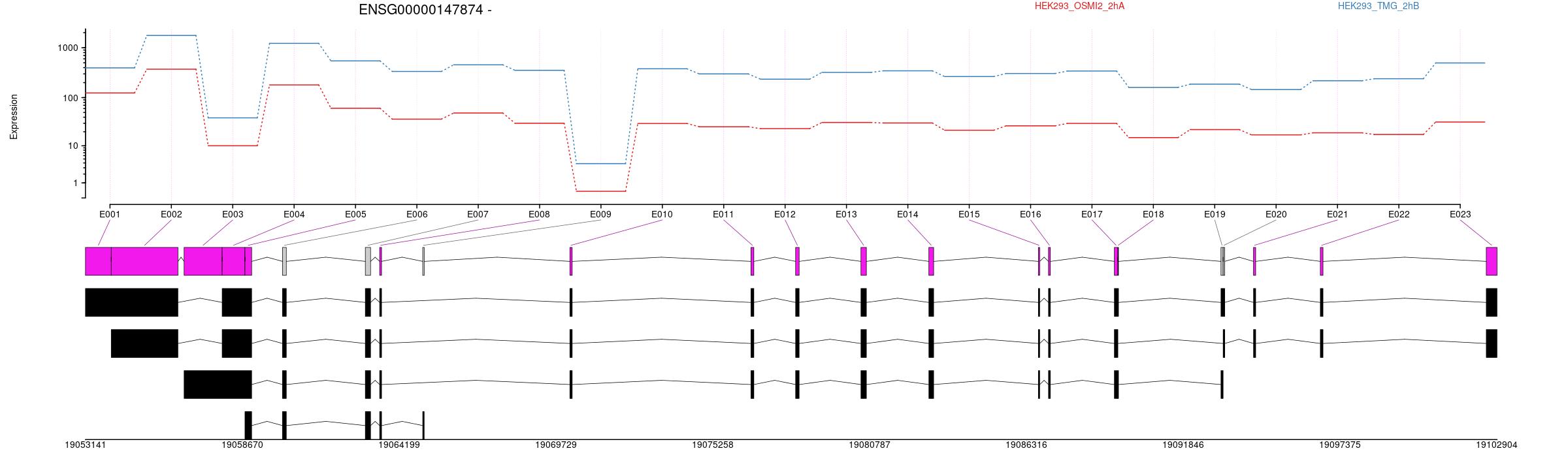Click exon label E004
The height and width of the screenshot is (457, 1568).
(294, 214)
